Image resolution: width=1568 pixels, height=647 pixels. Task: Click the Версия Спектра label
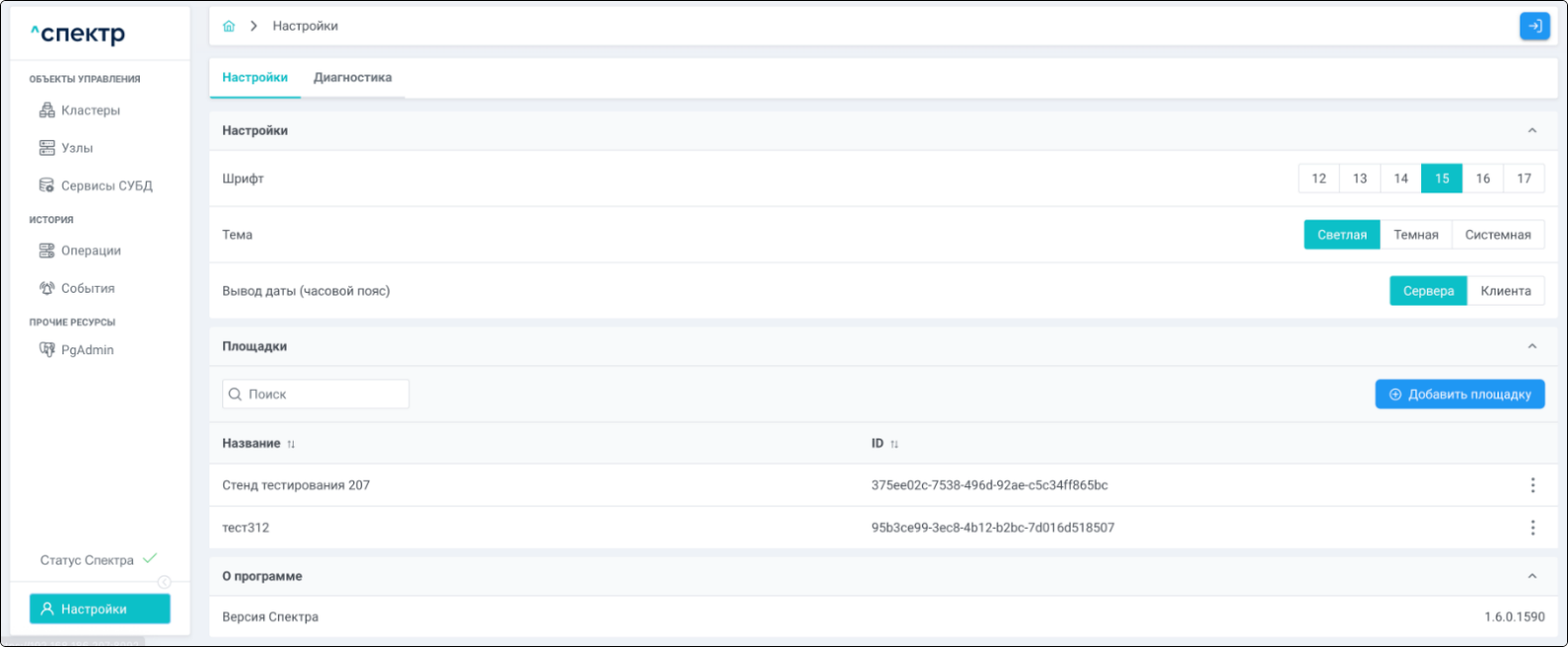[270, 617]
